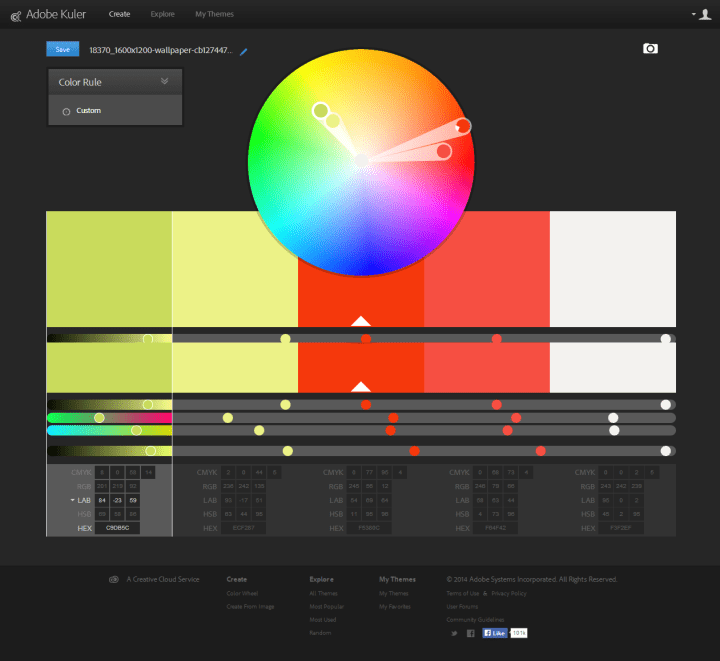This screenshot has height=661, width=720.
Task: Open the Explore tab
Action: pyautogui.click(x=163, y=14)
